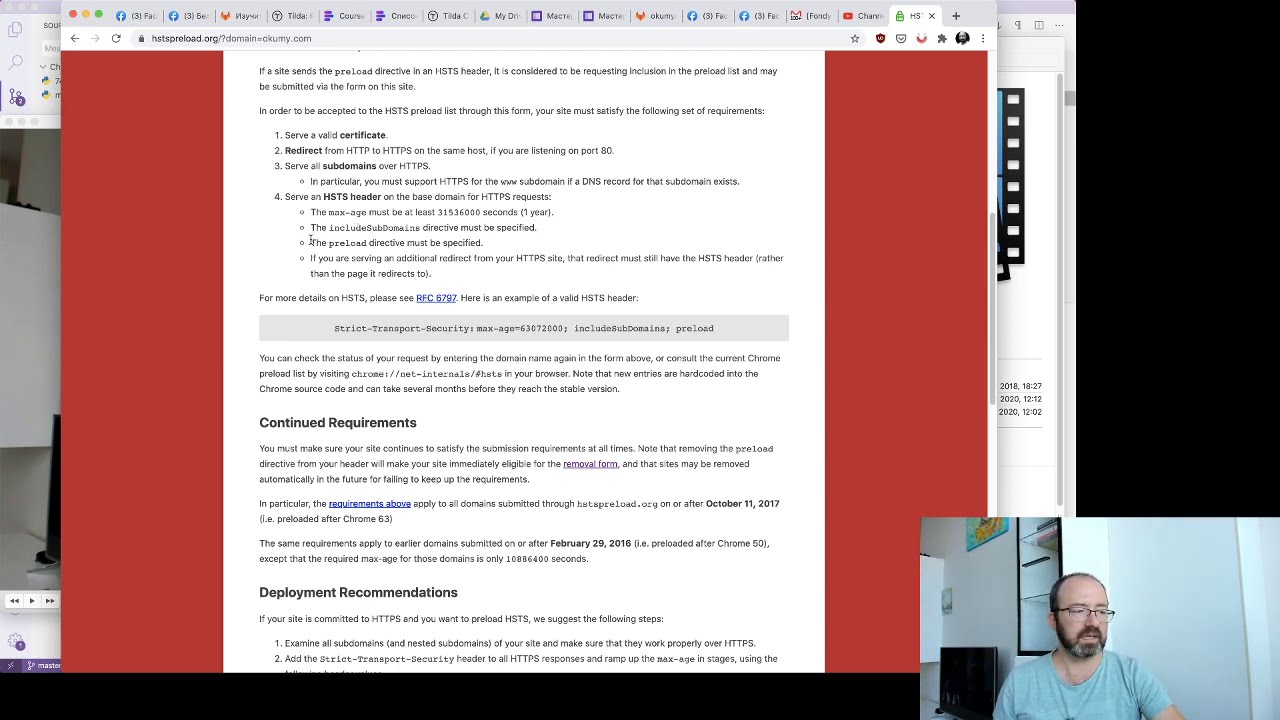
Task: Switch to the Course tab
Action: click(343, 16)
